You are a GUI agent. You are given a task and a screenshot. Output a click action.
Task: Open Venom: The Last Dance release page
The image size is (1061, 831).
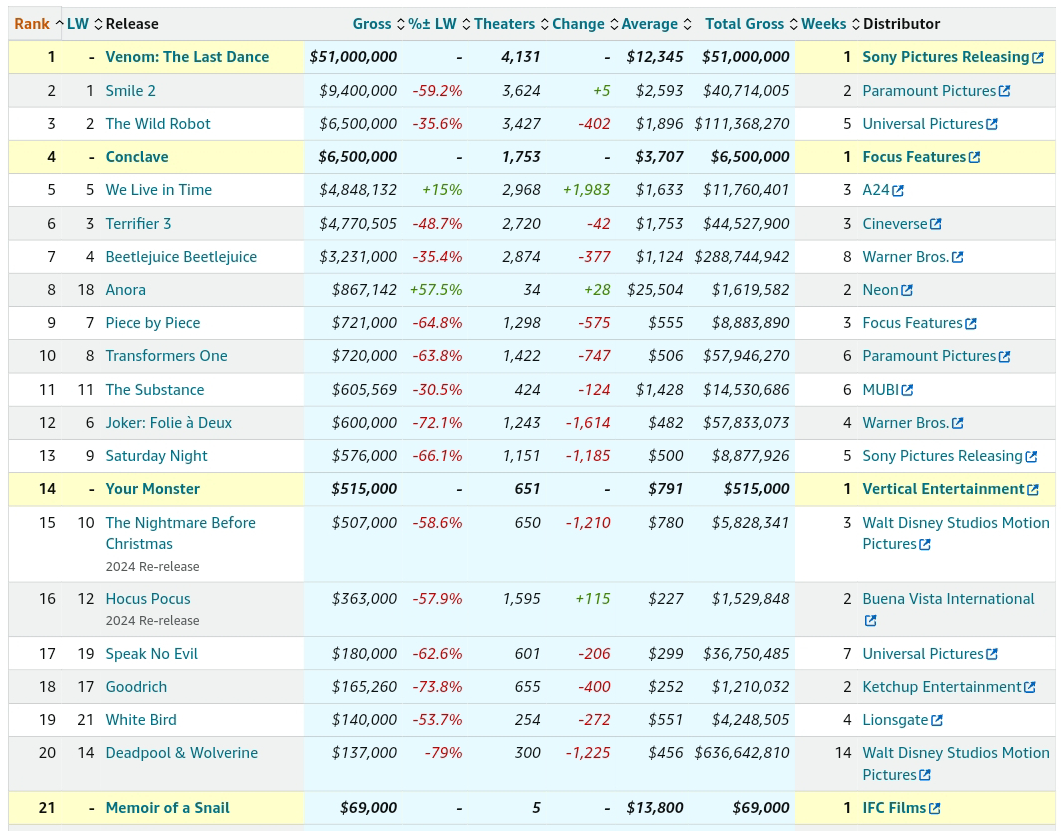tap(187, 57)
